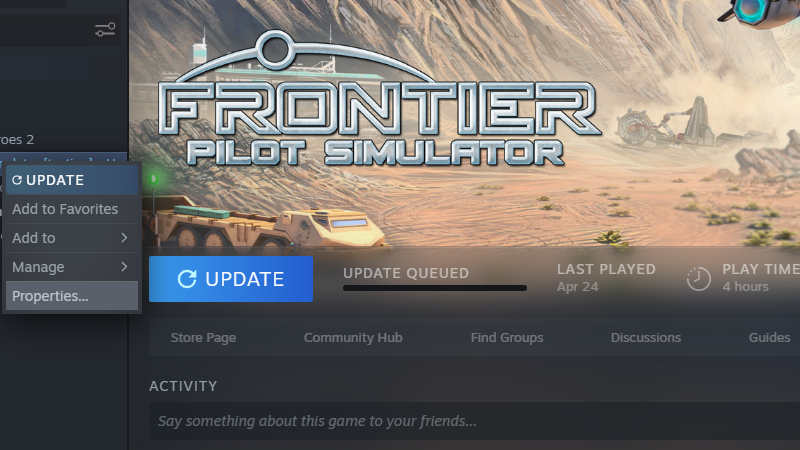Screen dimensions: 800x450
Task: Open the library filter settings icon
Action: 105,30
